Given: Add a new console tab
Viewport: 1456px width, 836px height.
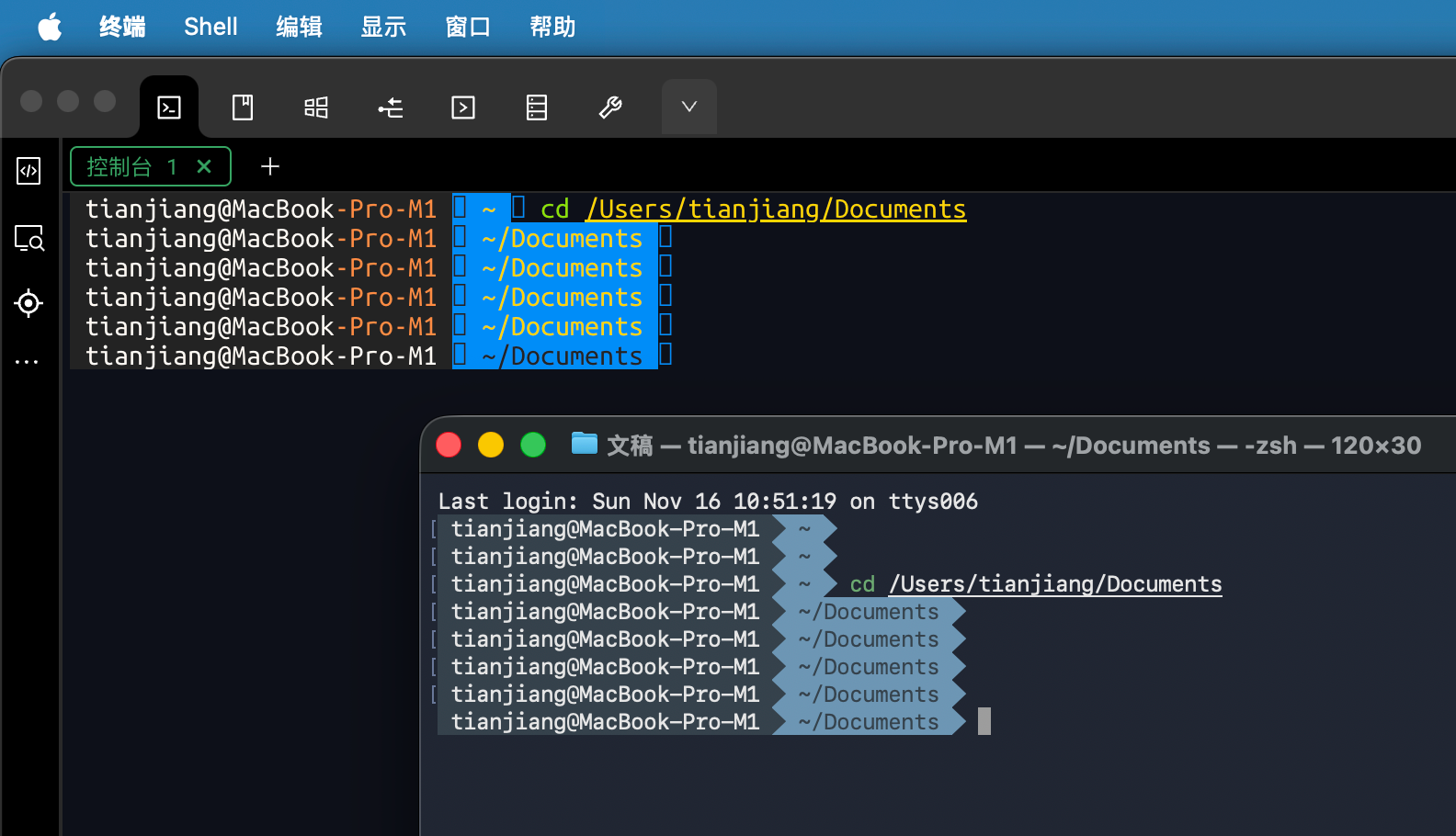Looking at the screenshot, I should (x=270, y=166).
